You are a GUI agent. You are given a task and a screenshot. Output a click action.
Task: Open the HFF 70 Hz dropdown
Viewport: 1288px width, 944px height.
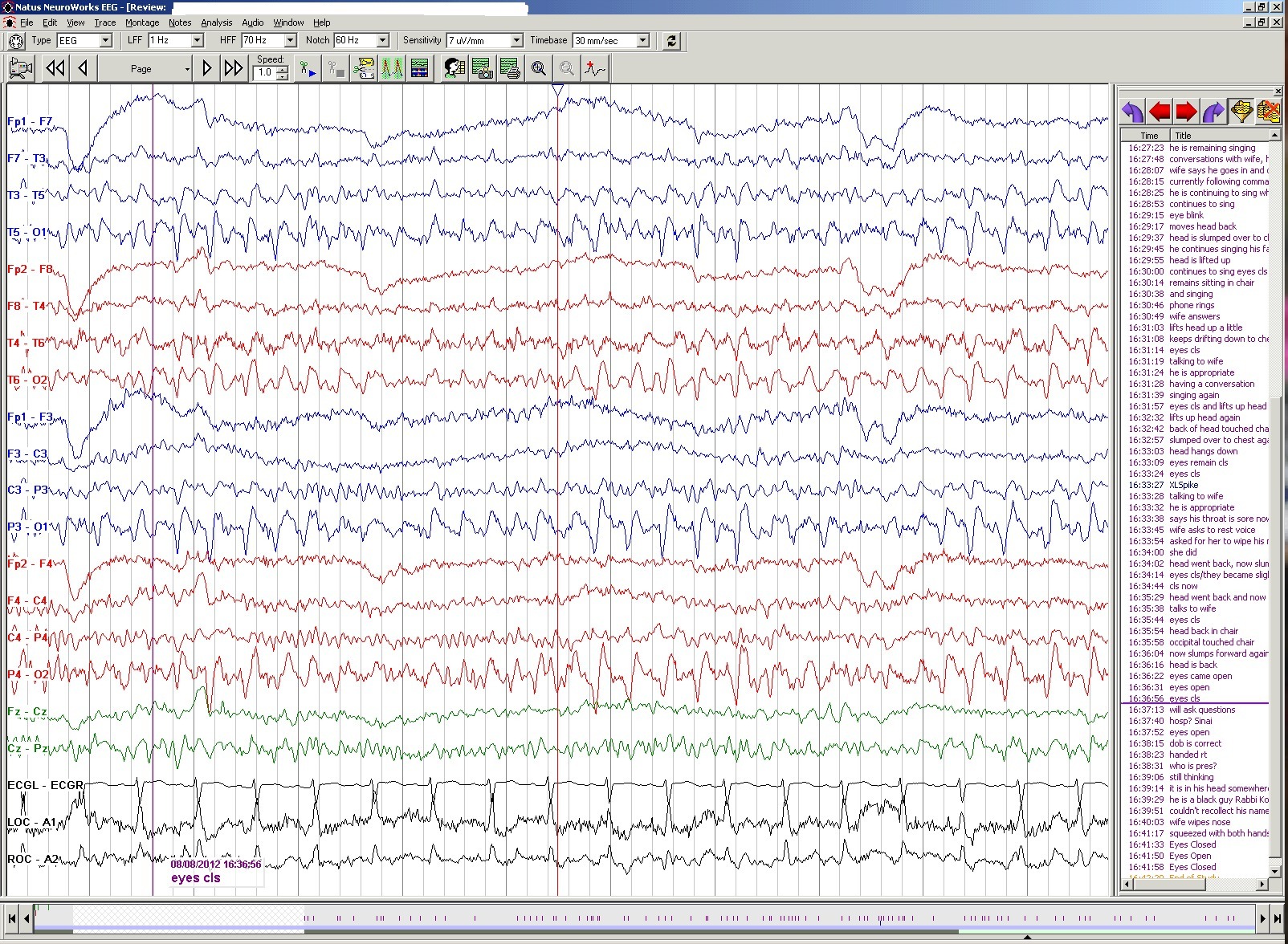[290, 41]
